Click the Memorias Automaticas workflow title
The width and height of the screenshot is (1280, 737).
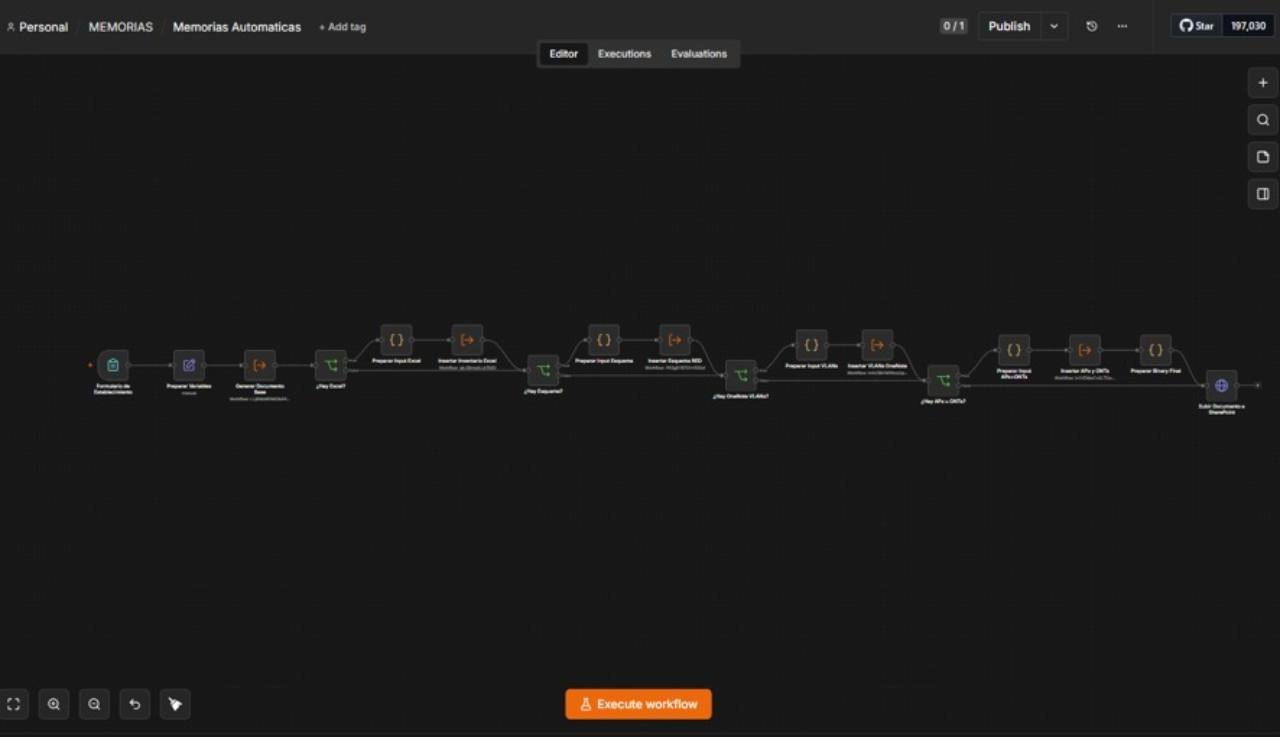[x=237, y=27]
